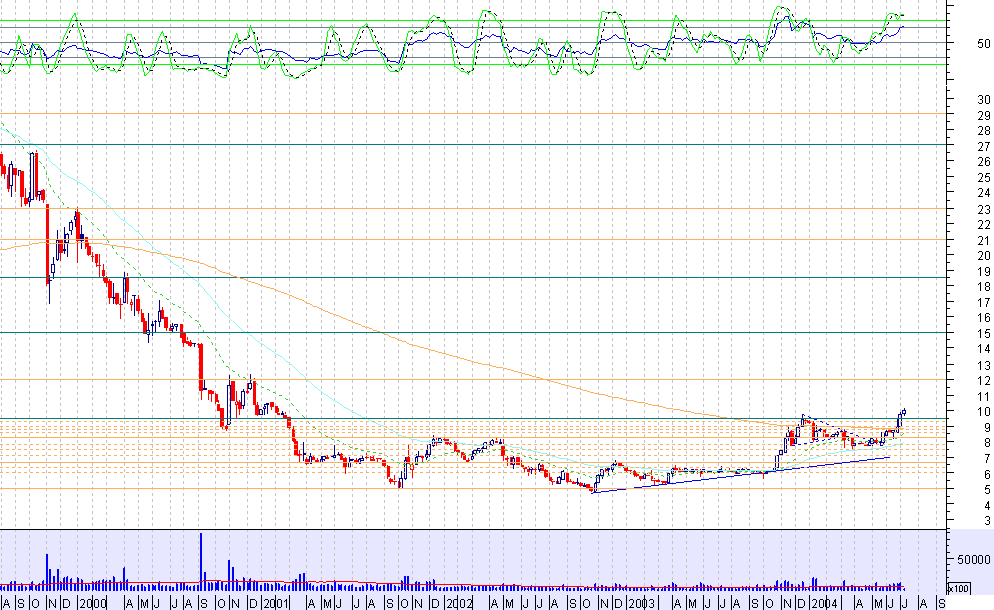Select price label 28 on price axis

click(984, 131)
